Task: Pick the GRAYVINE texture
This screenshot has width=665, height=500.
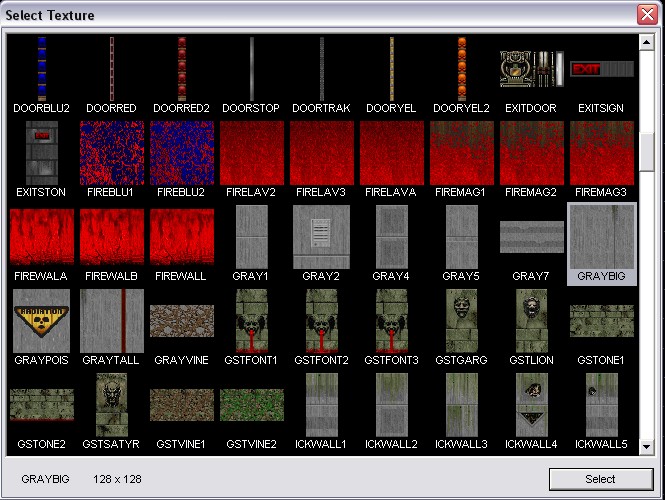Action: 182,321
